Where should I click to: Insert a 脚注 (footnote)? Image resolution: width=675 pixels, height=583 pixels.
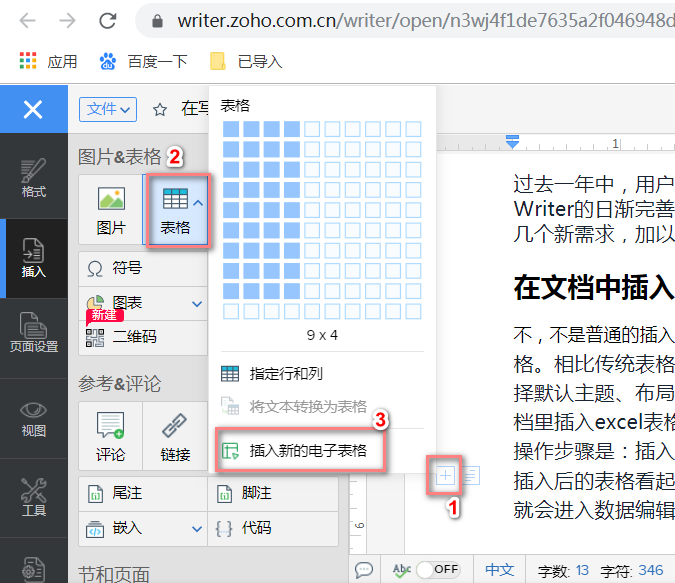273,494
